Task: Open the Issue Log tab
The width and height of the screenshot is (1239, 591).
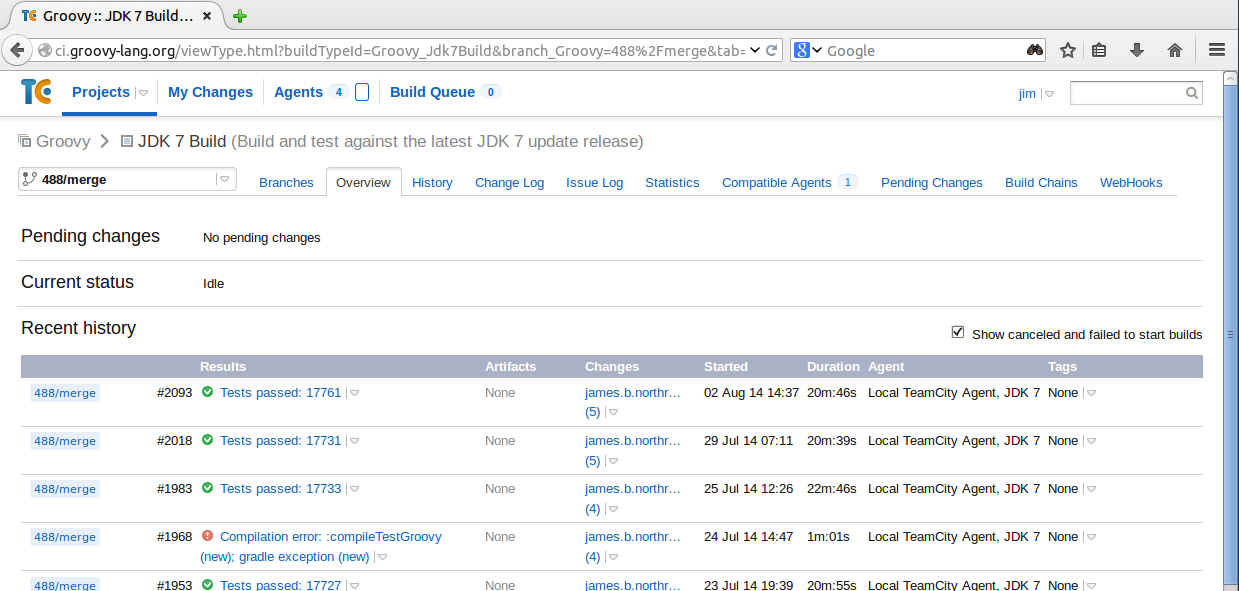Action: coord(594,182)
